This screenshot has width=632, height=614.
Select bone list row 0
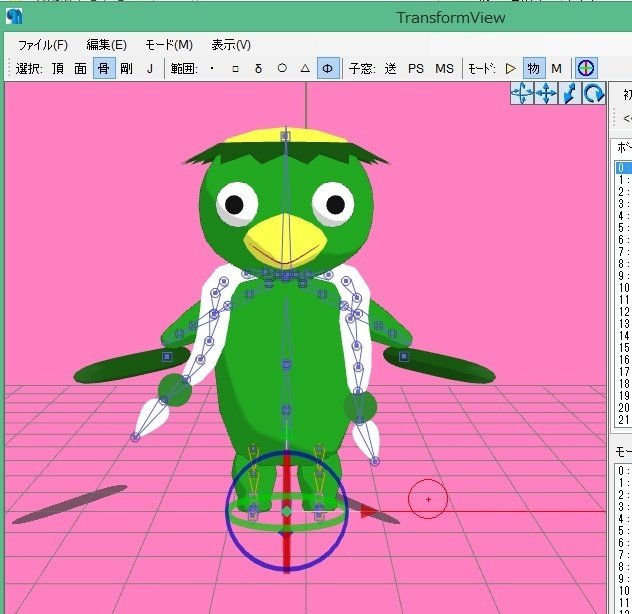(x=624, y=168)
